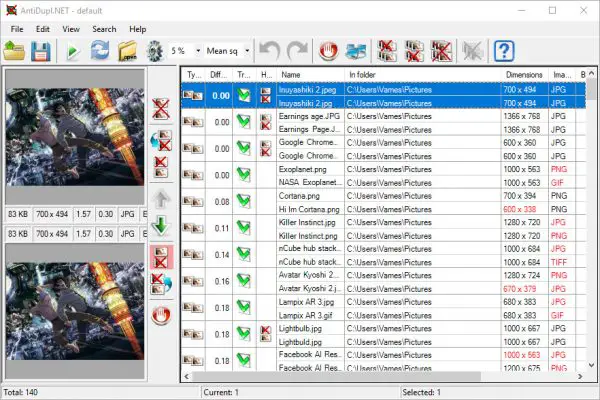Select the NASA Exoplanet entry
600x400 pixels.
point(310,183)
